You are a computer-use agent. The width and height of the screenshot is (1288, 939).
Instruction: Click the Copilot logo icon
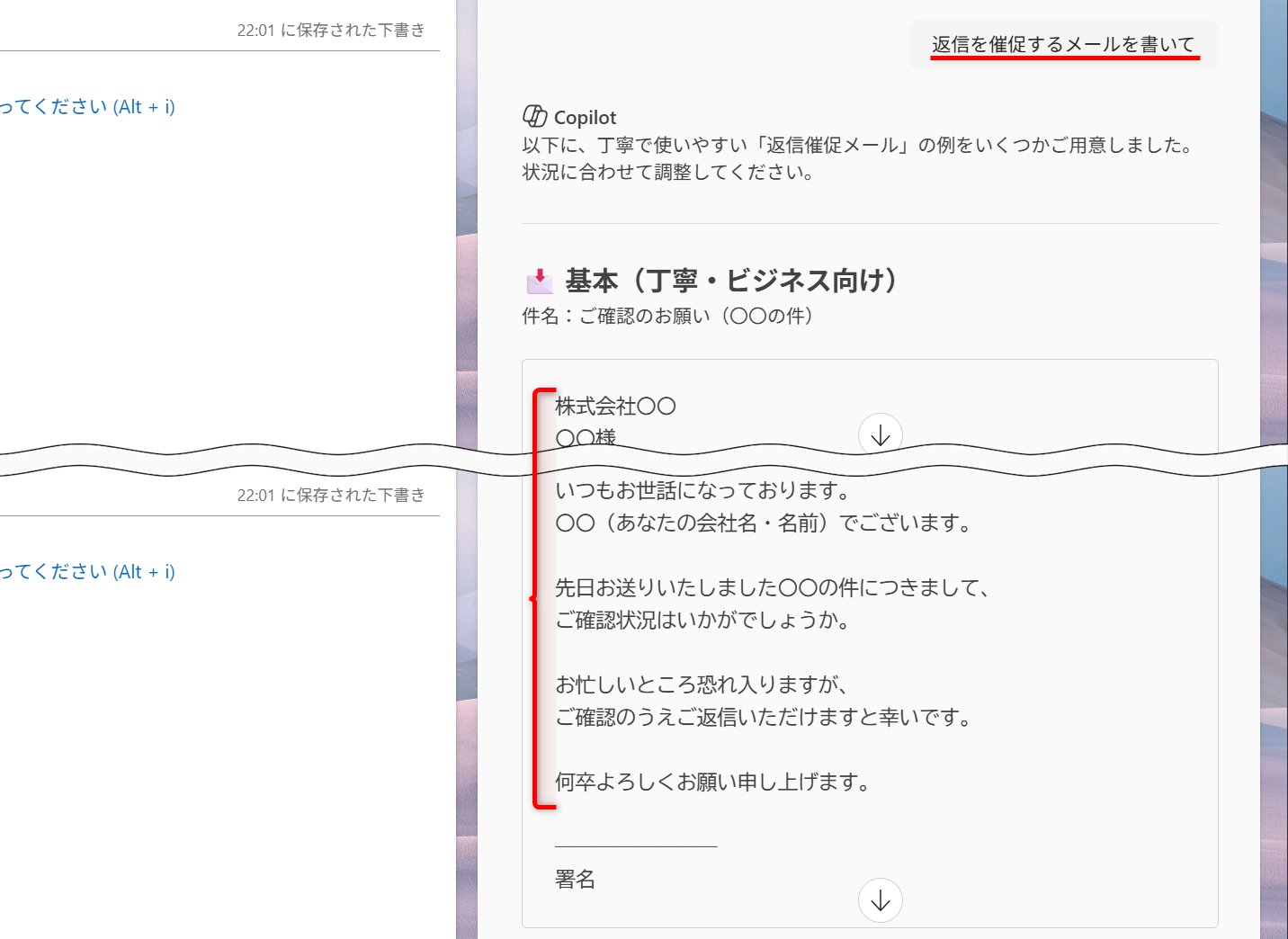pyautogui.click(x=535, y=116)
